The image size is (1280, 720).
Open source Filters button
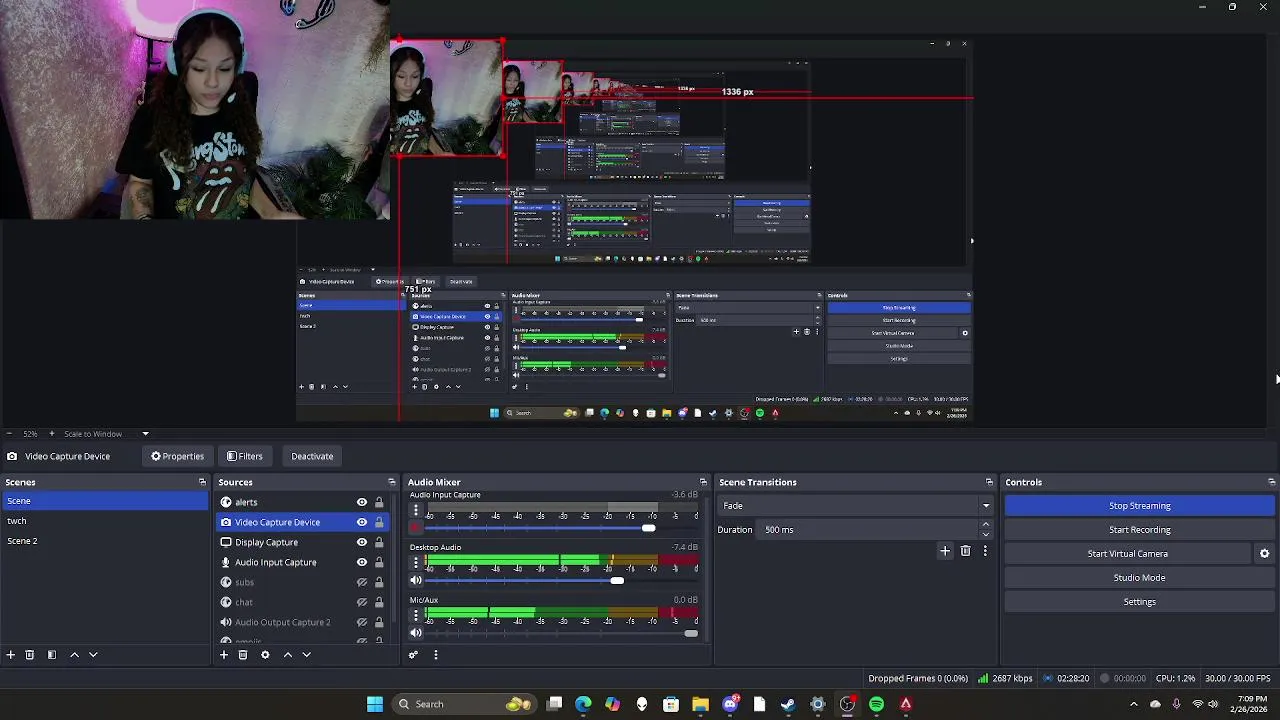click(x=245, y=456)
